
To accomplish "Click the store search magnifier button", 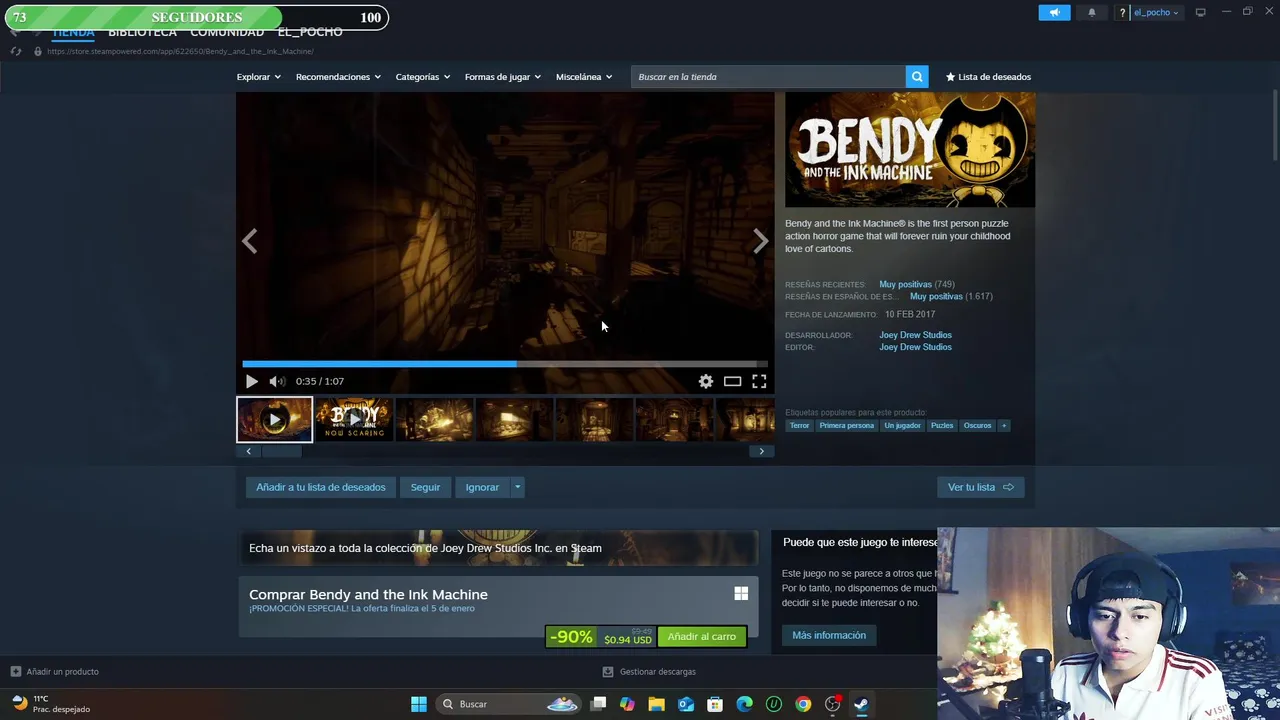I will [916, 77].
